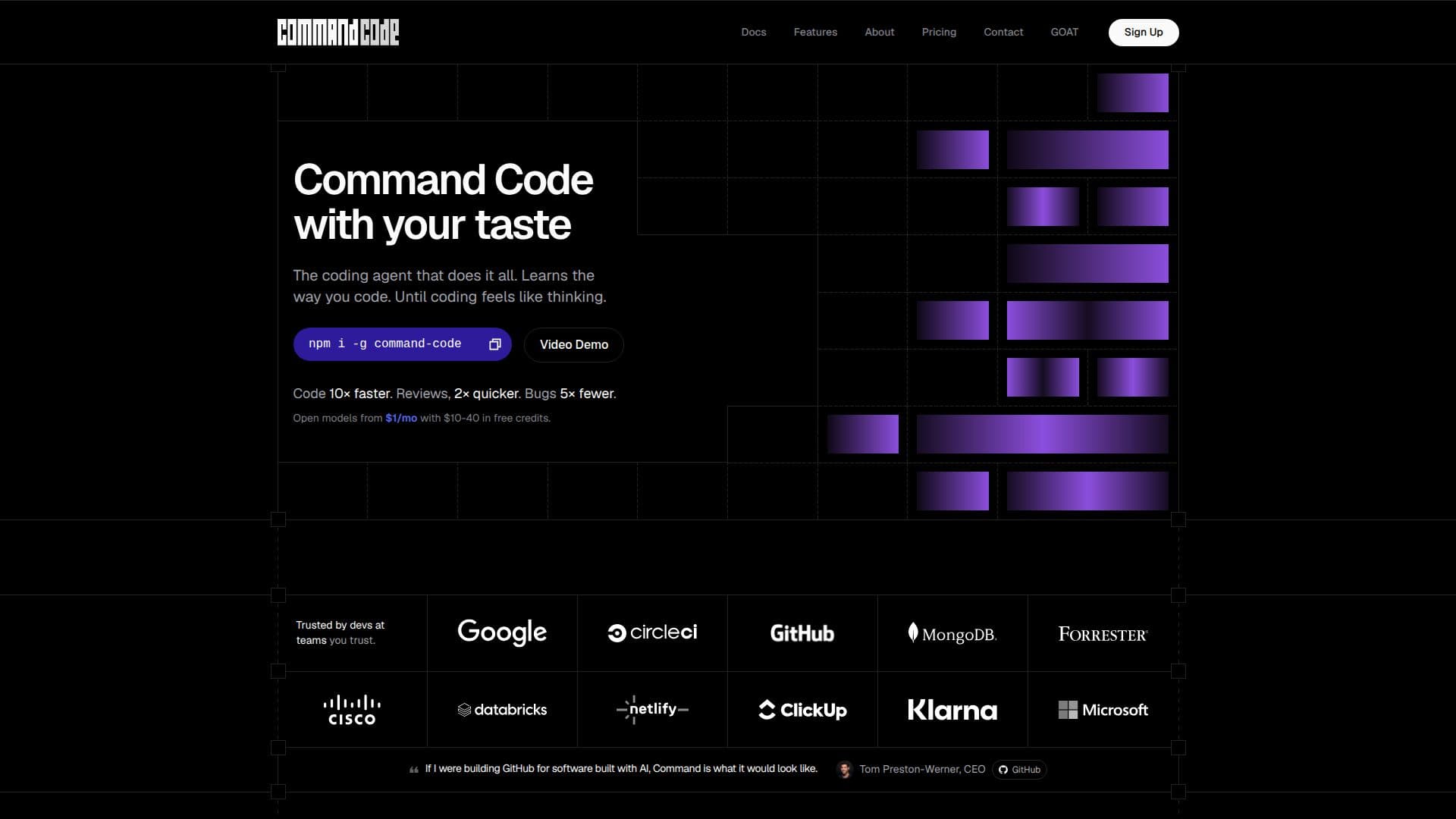Watch the Video Demo
The width and height of the screenshot is (1456, 819).
574,344
